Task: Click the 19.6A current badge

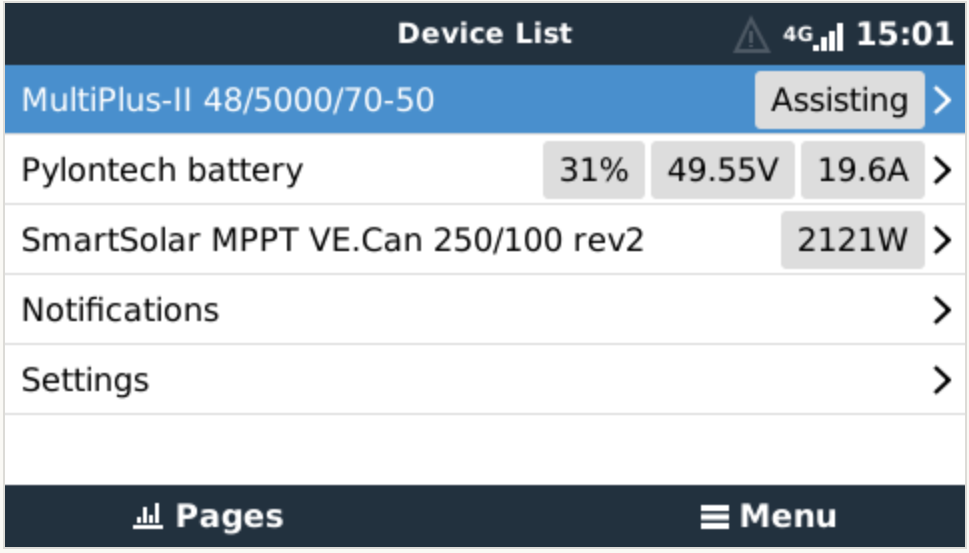Action: coord(863,170)
